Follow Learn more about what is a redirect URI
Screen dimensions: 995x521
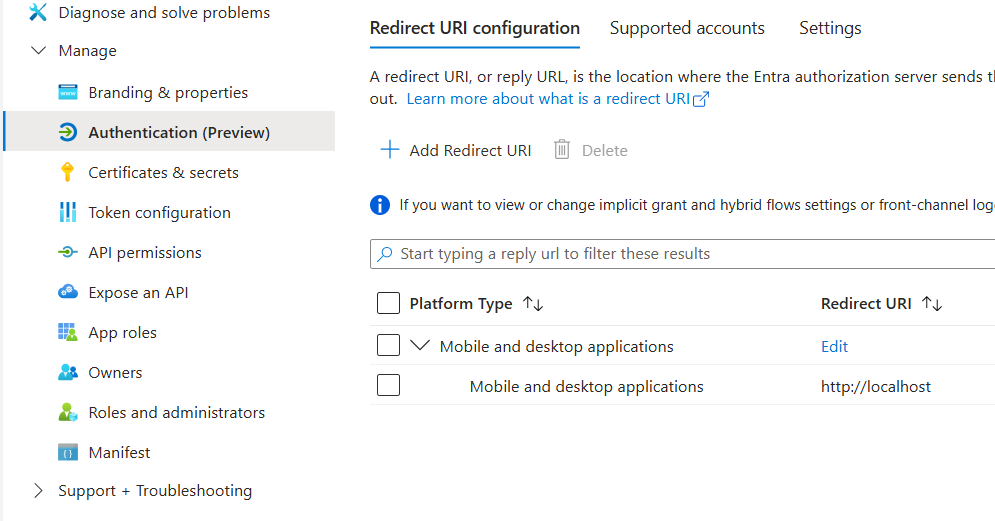(548, 99)
